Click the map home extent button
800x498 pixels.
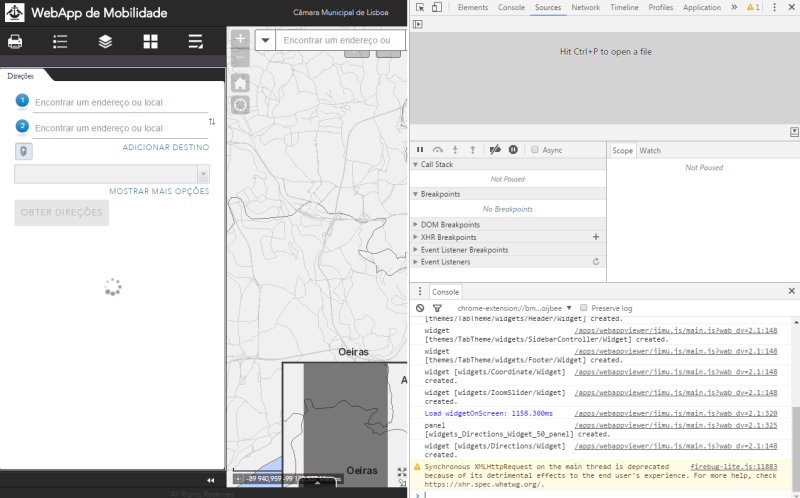(240, 83)
